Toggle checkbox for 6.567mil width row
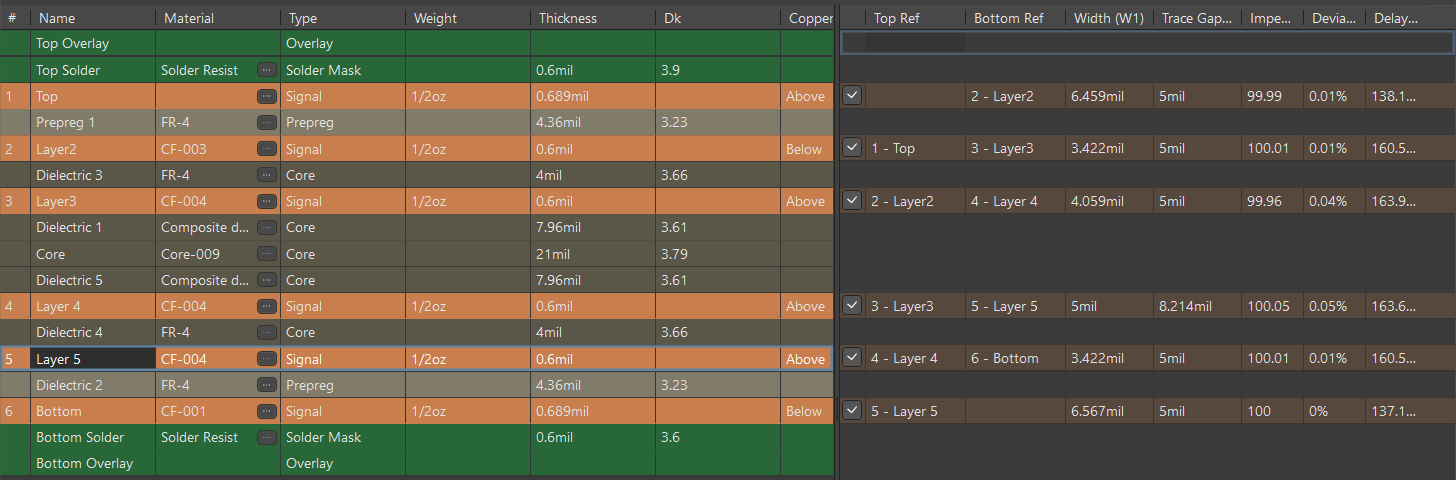 click(x=852, y=410)
